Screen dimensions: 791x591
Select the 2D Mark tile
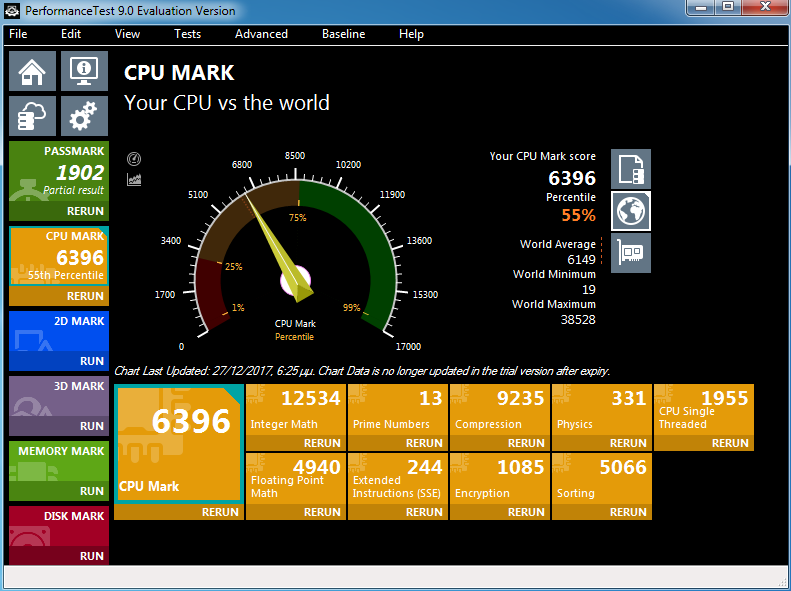click(x=59, y=331)
